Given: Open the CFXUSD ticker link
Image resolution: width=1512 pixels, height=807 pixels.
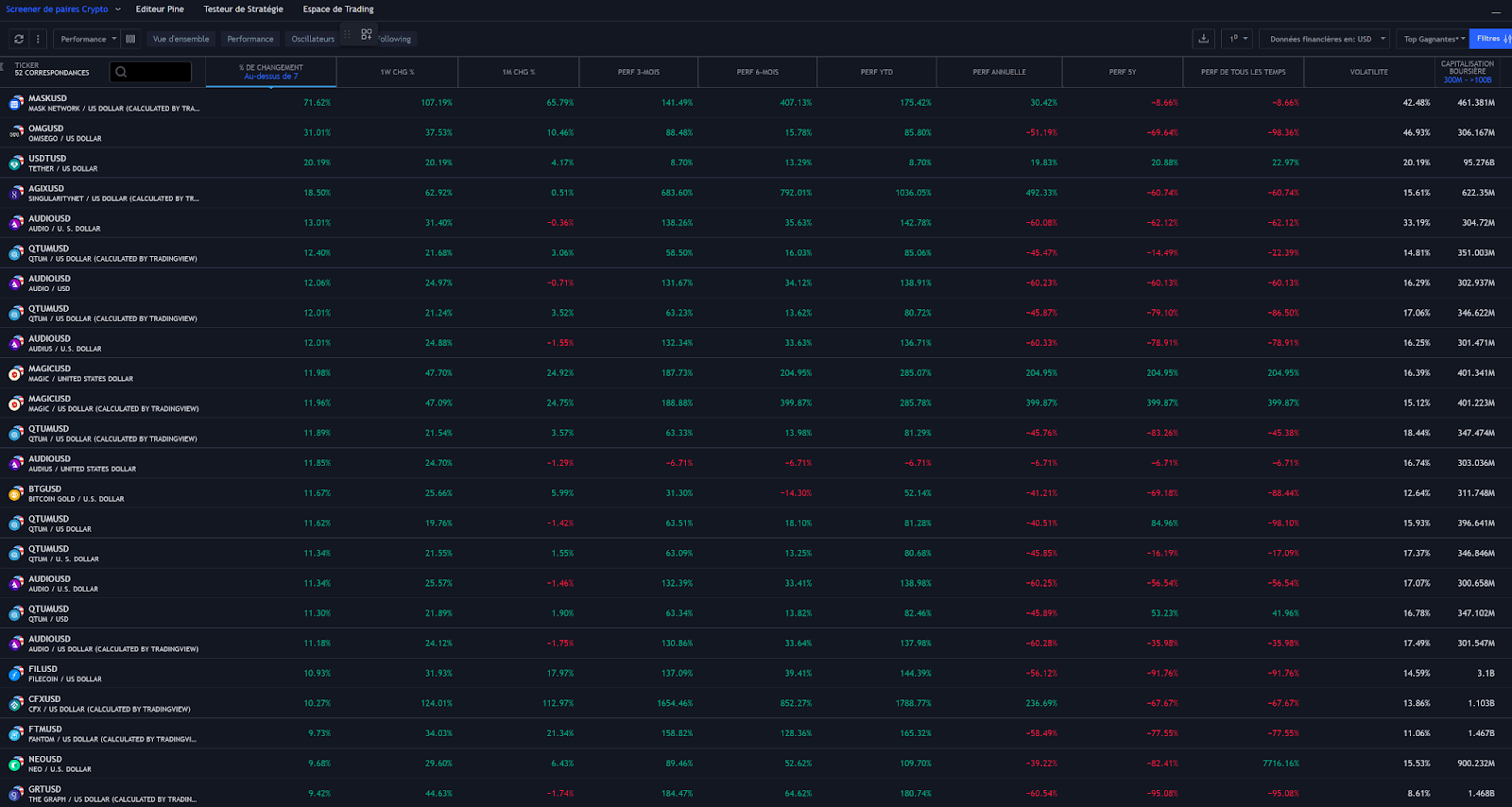Looking at the screenshot, I should pos(43,699).
